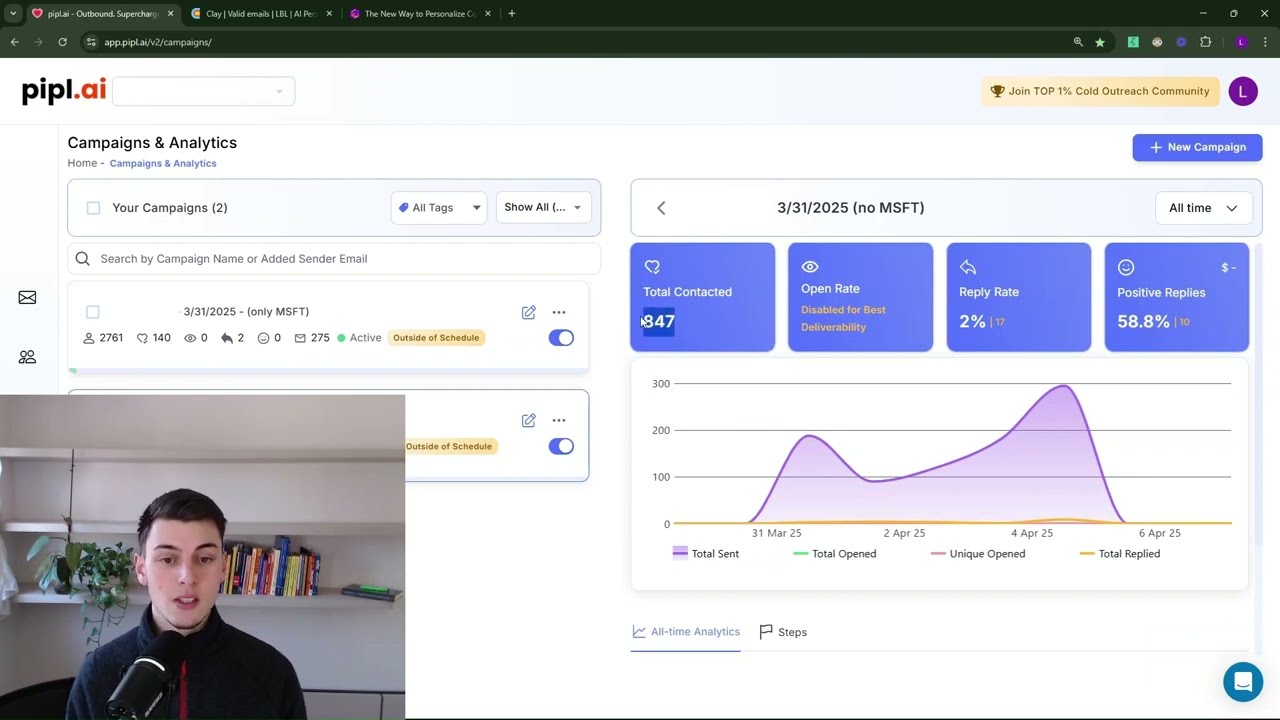Reload the page
The height and width of the screenshot is (720, 1280).
tap(62, 42)
